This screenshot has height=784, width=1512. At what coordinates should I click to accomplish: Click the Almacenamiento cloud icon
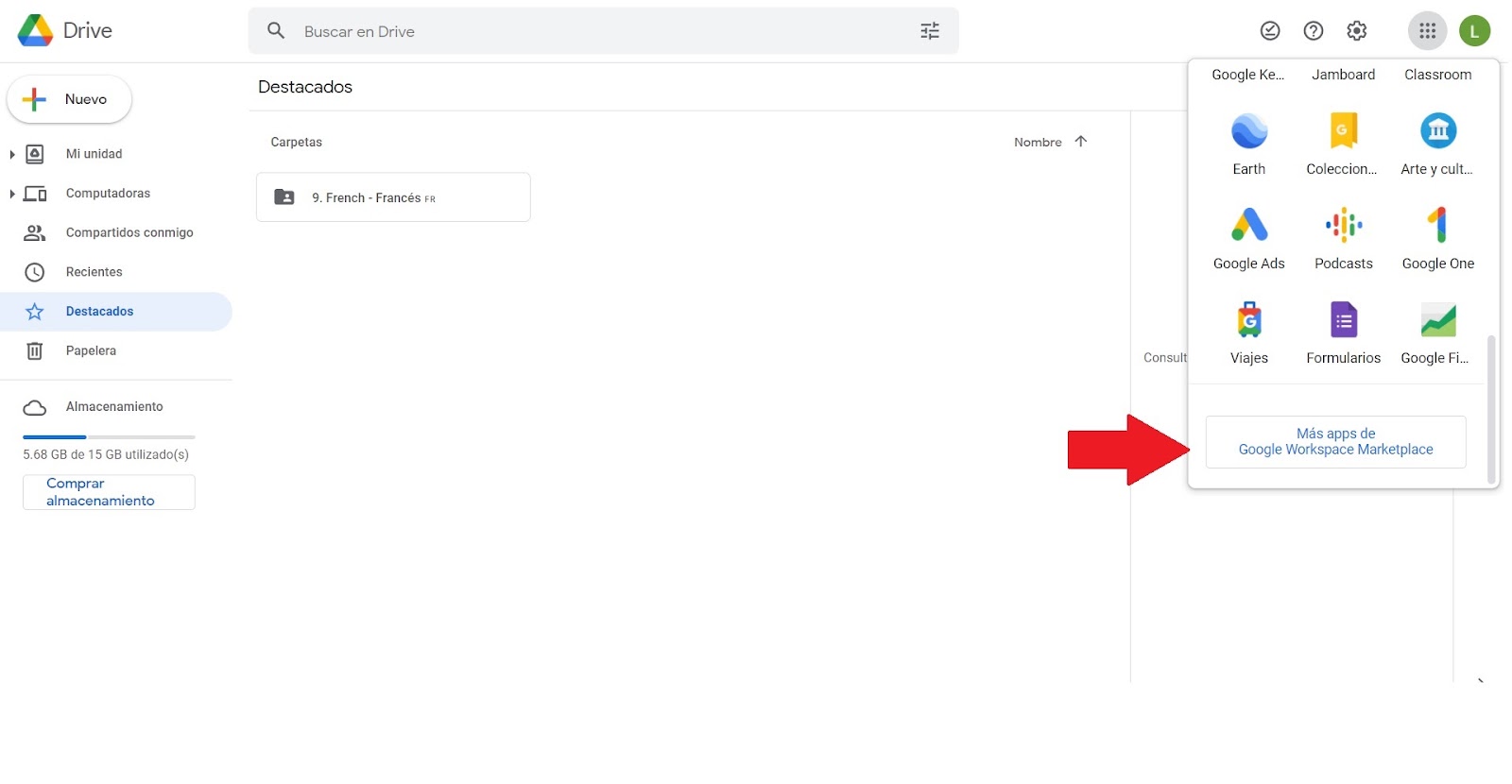pyautogui.click(x=35, y=407)
